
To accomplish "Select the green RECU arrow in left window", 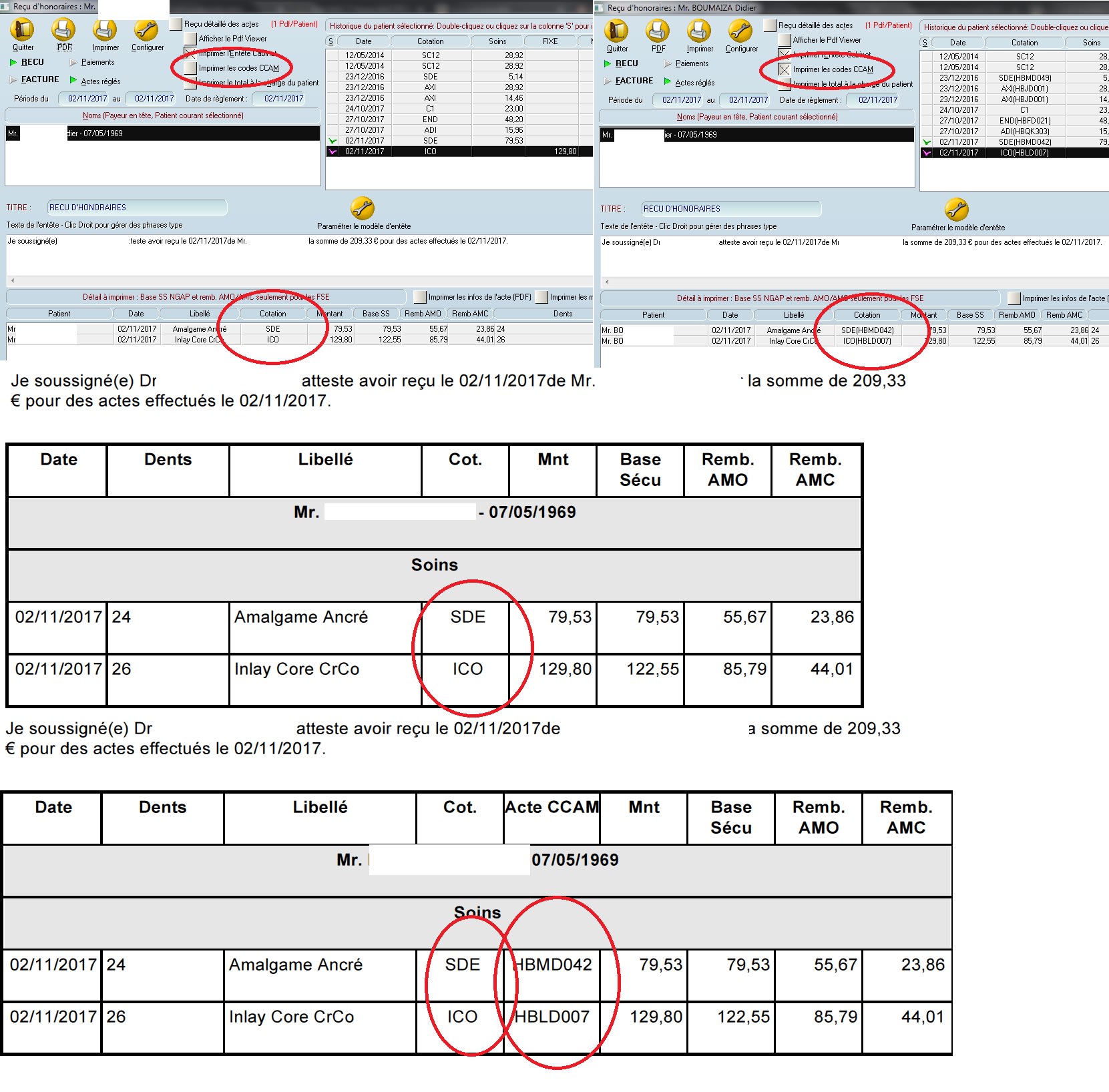I will click(13, 62).
